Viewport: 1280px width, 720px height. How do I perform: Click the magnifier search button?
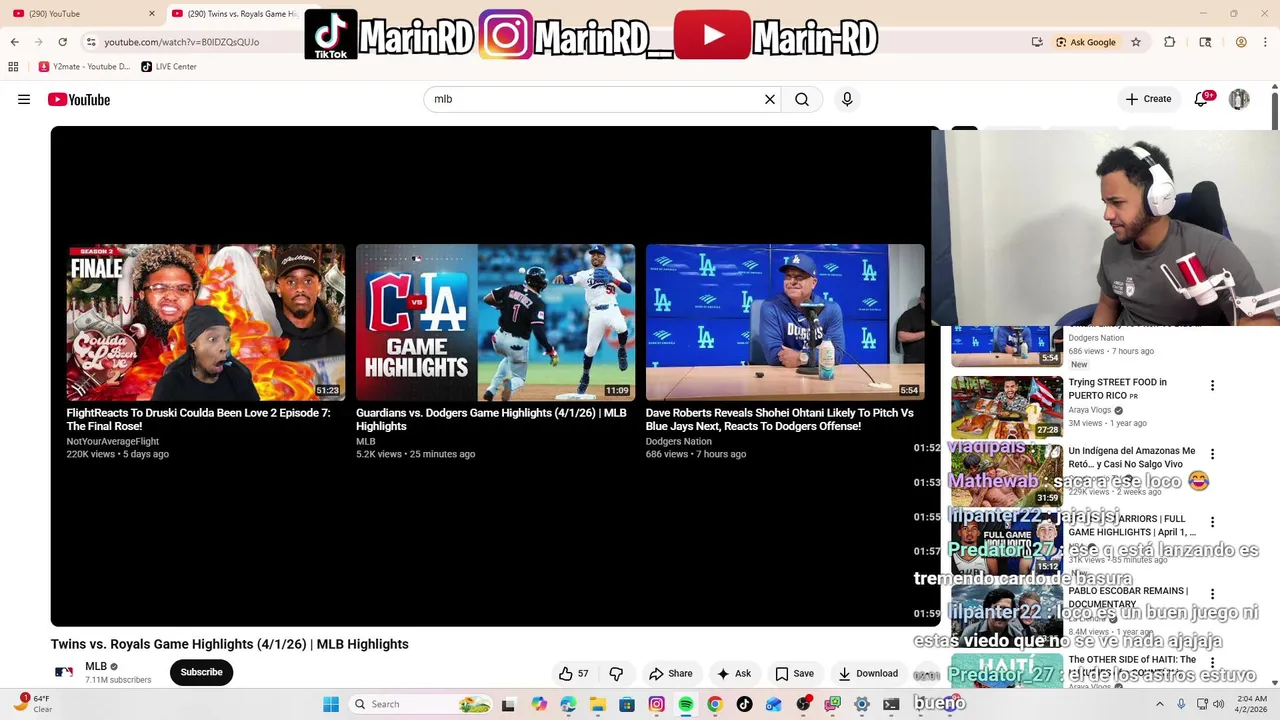tap(802, 99)
